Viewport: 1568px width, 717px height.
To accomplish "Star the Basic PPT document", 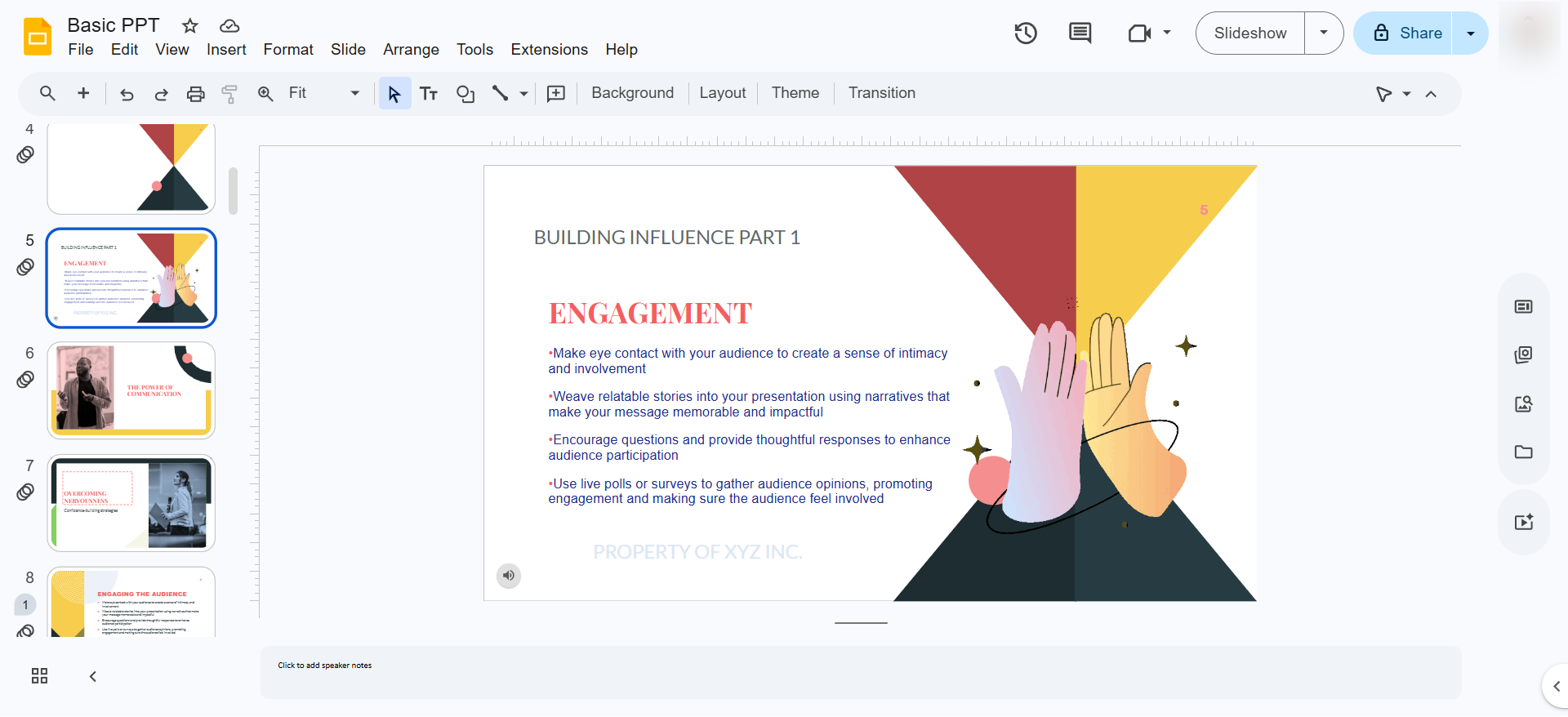I will click(x=190, y=25).
